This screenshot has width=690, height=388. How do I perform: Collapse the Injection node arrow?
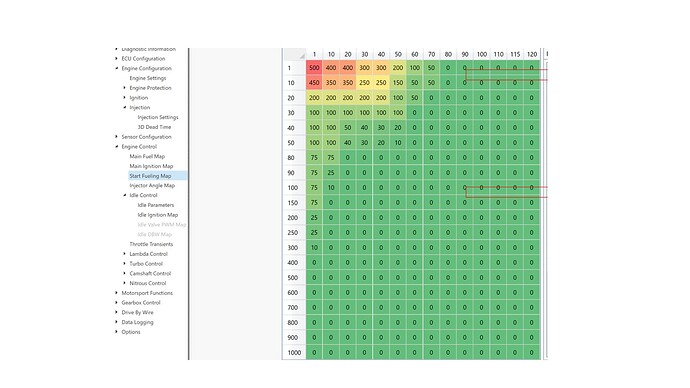tap(125, 107)
